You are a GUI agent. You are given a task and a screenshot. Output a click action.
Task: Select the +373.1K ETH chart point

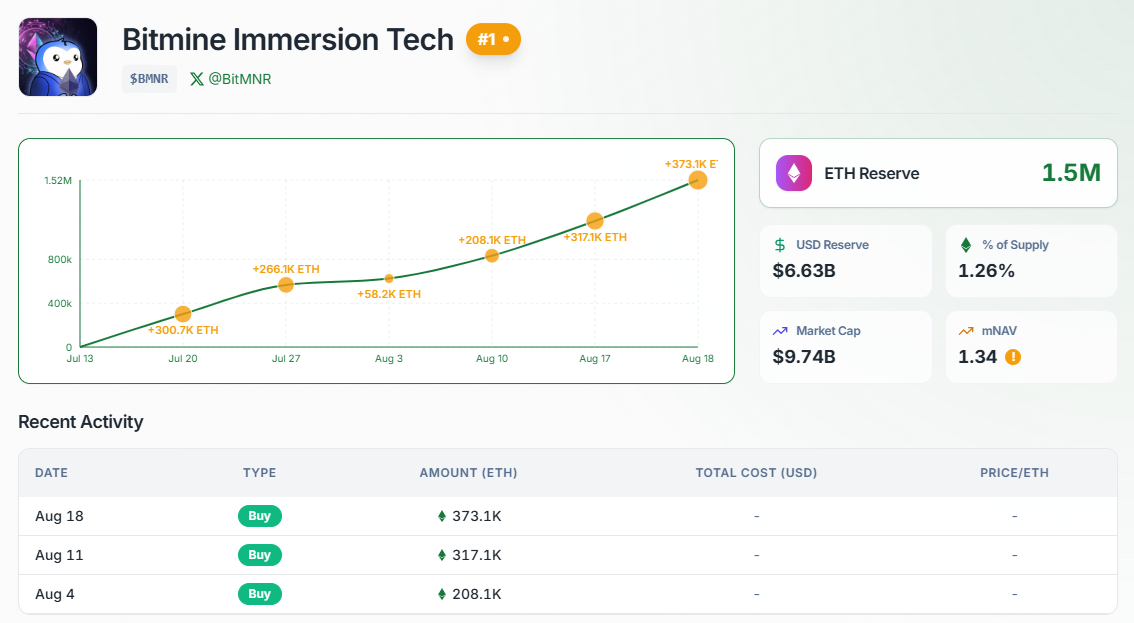pos(698,180)
